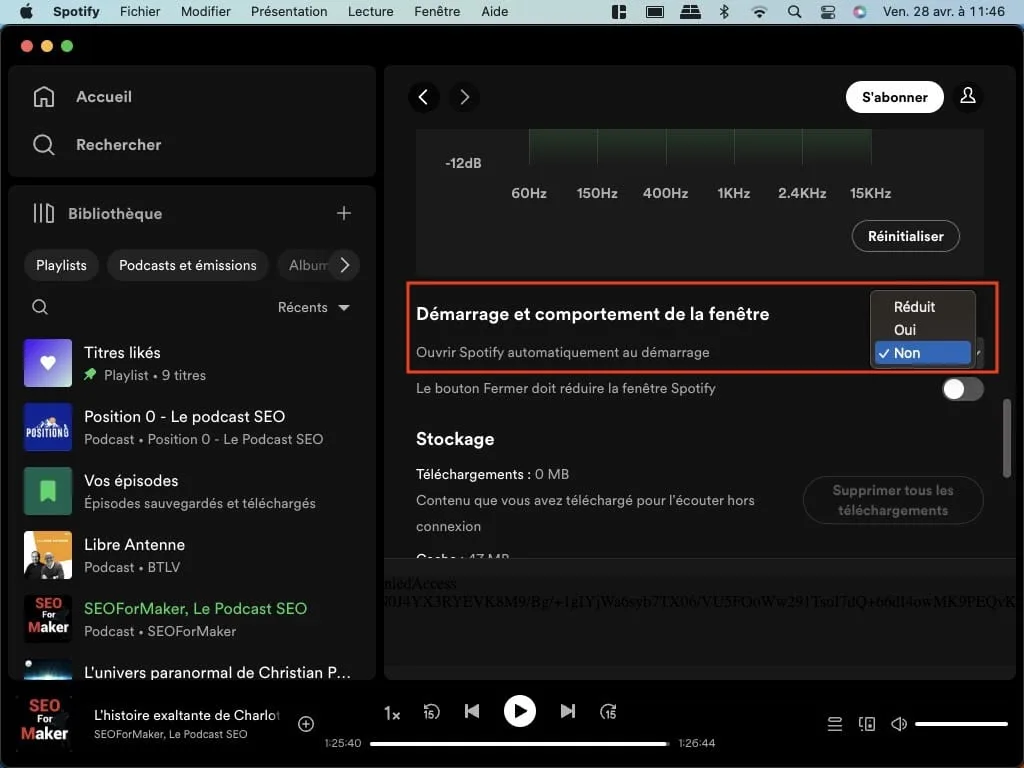Select Oui in the startup behavior dropdown
Screen dimensions: 1024x768
click(905, 330)
